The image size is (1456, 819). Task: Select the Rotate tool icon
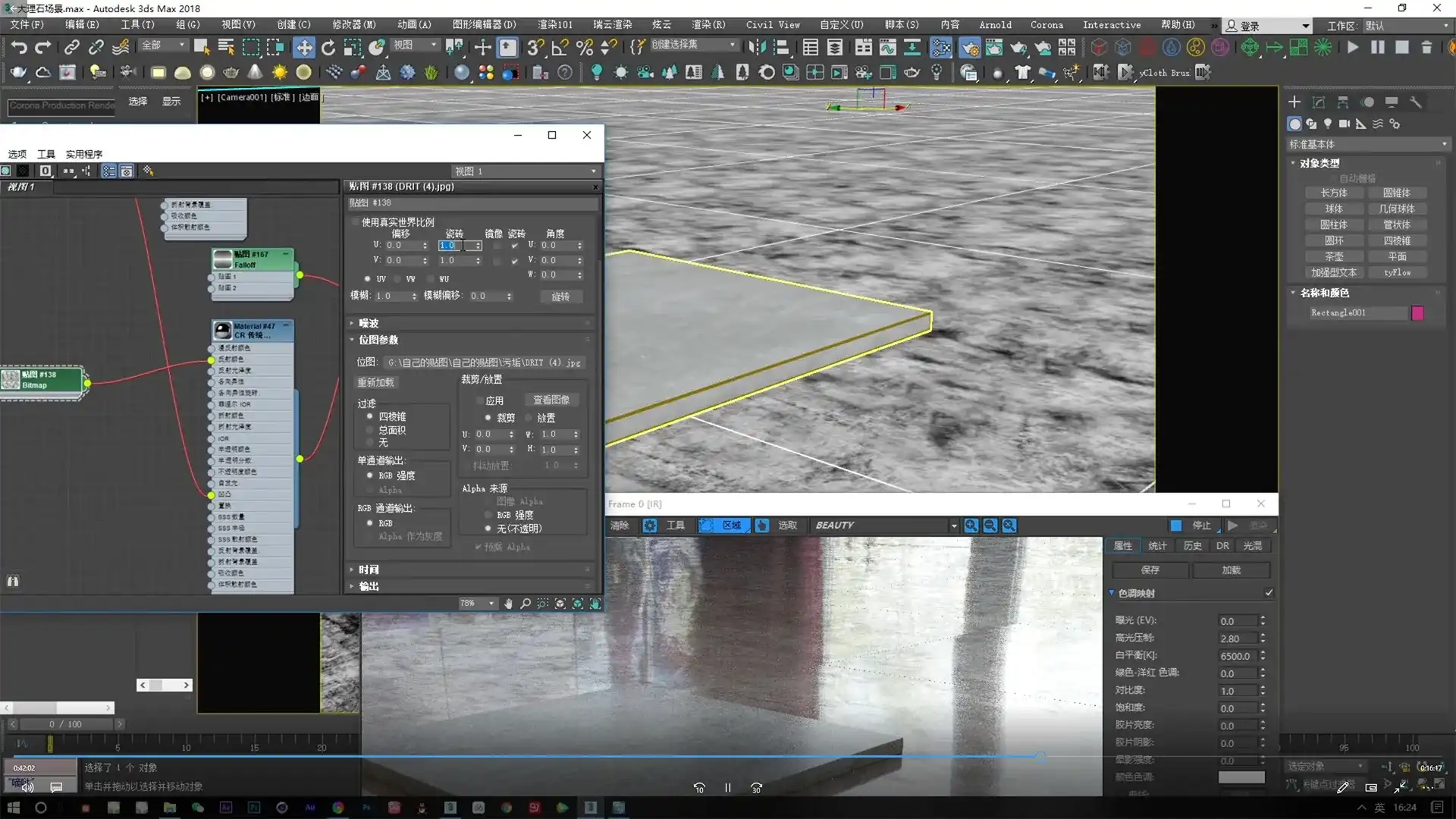(328, 48)
